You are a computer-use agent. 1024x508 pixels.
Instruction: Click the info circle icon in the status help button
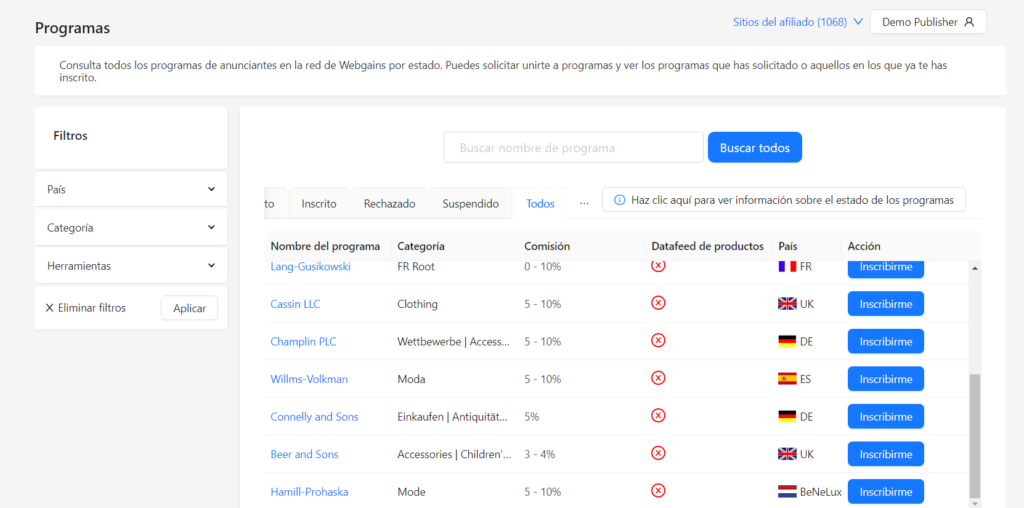[620, 200]
